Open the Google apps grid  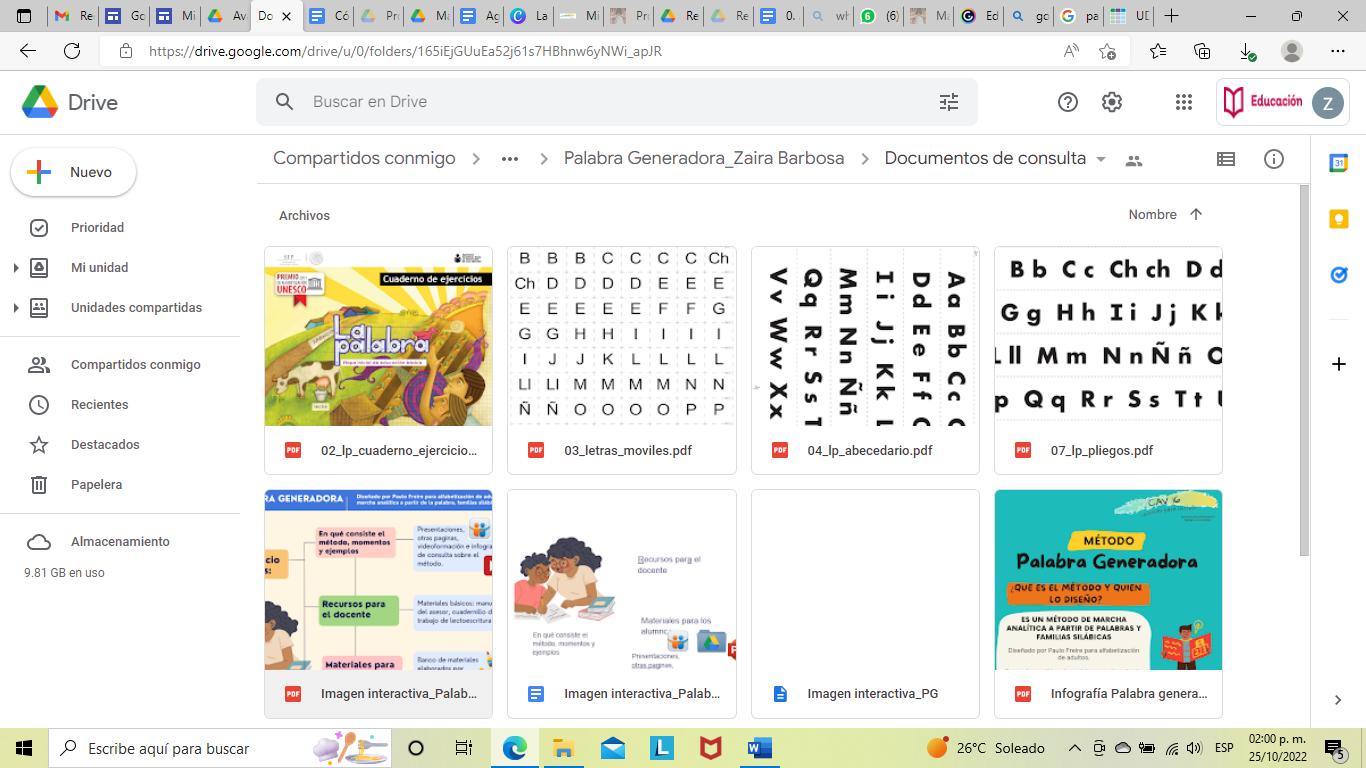tap(1184, 102)
